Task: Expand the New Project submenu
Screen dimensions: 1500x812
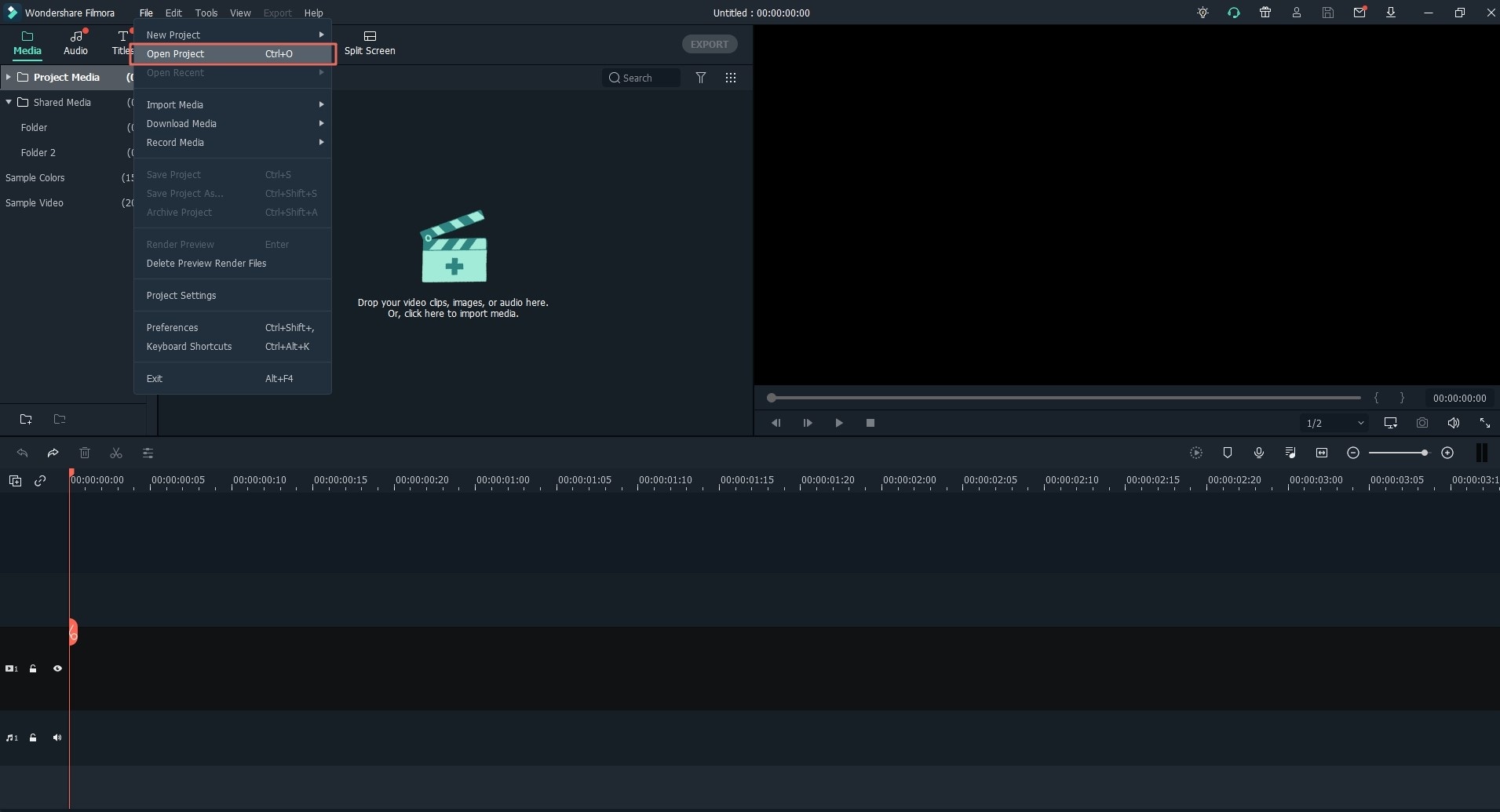Action: pos(232,35)
